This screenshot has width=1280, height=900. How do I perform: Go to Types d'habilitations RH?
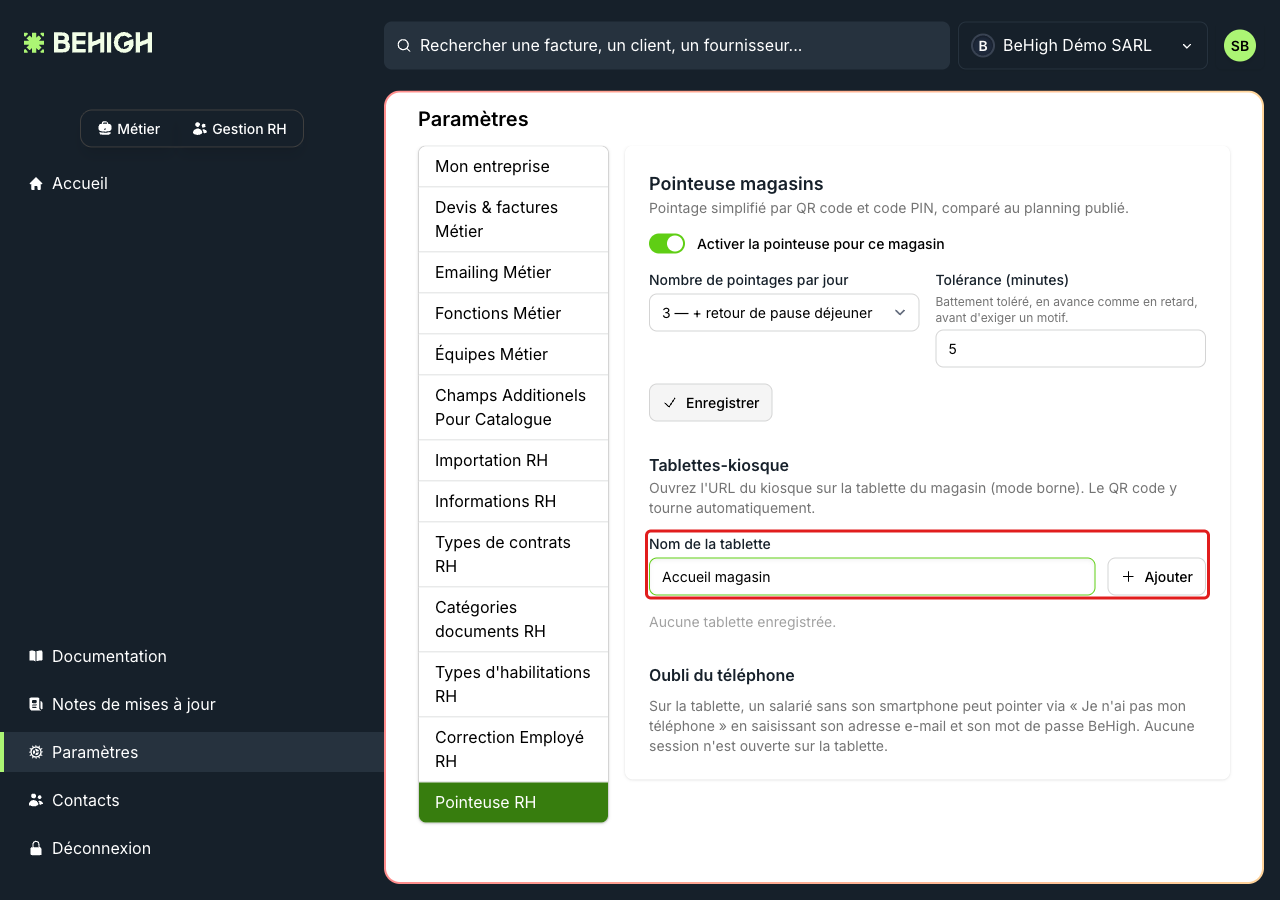click(513, 684)
